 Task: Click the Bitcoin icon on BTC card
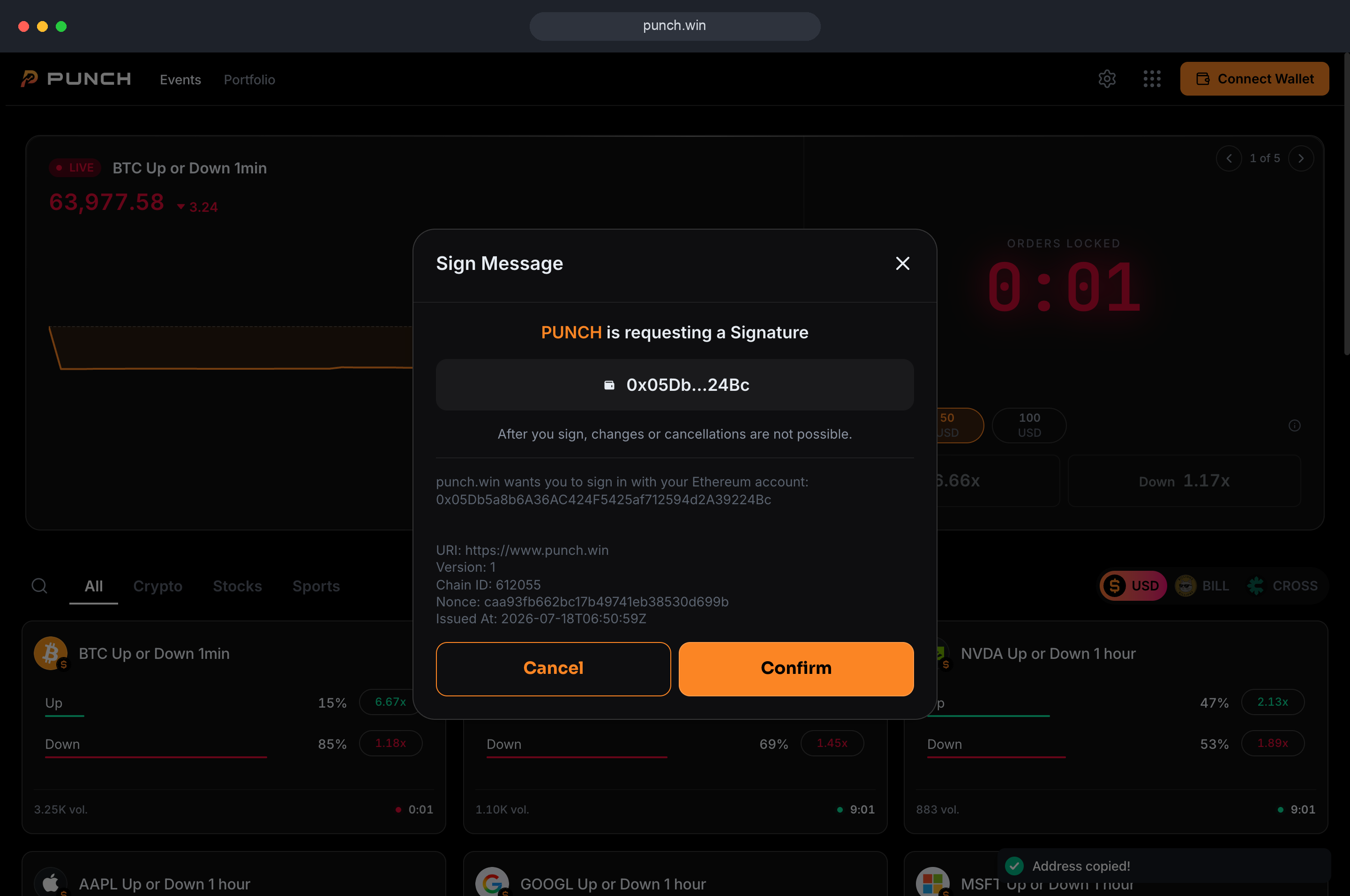50,653
